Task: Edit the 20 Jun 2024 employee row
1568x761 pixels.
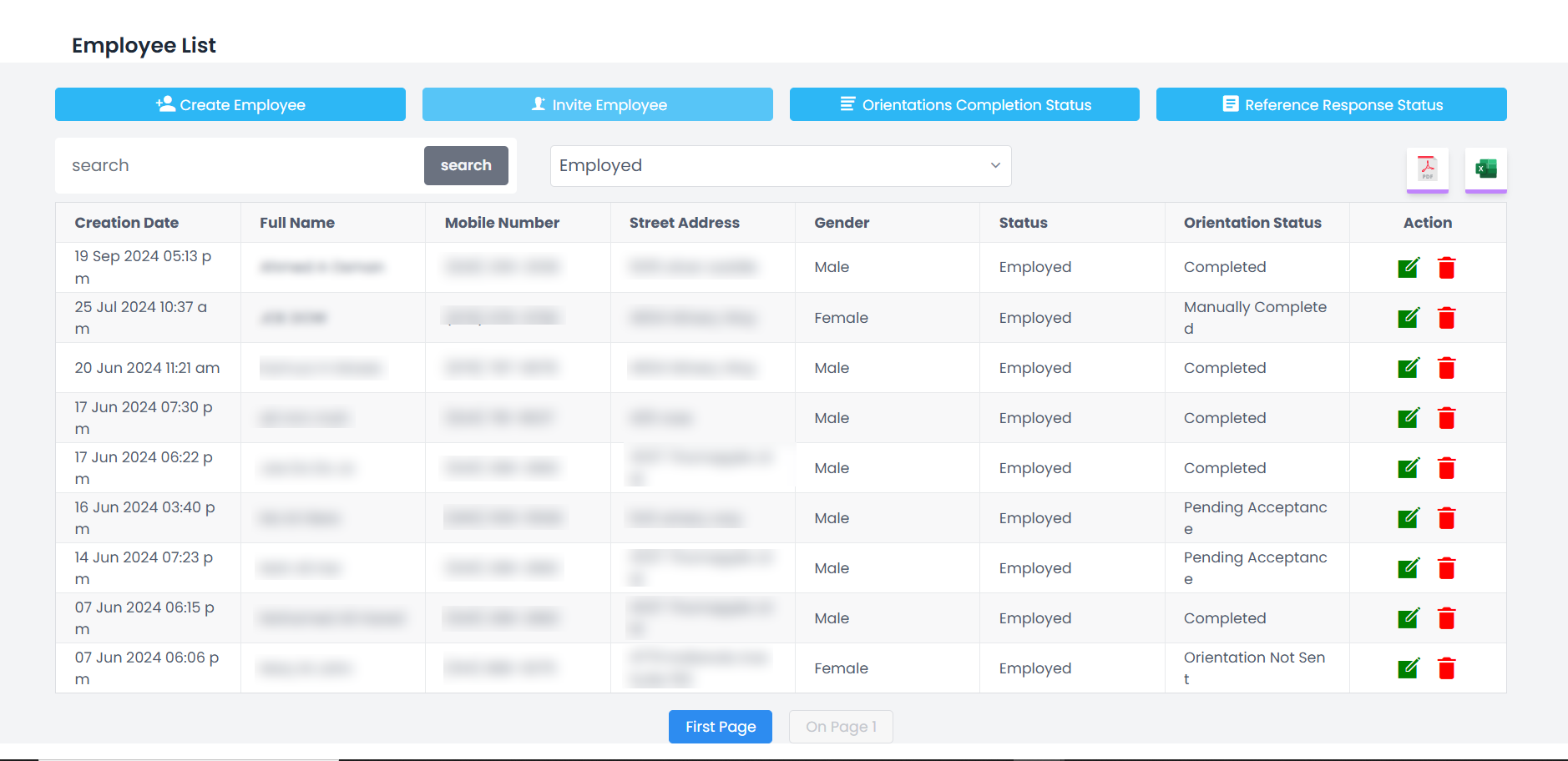Action: (x=1408, y=368)
